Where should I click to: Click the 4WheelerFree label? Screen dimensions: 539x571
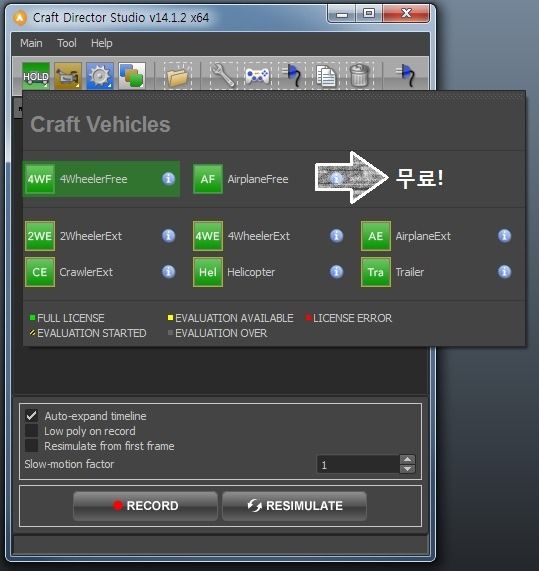pyautogui.click(x=94, y=179)
